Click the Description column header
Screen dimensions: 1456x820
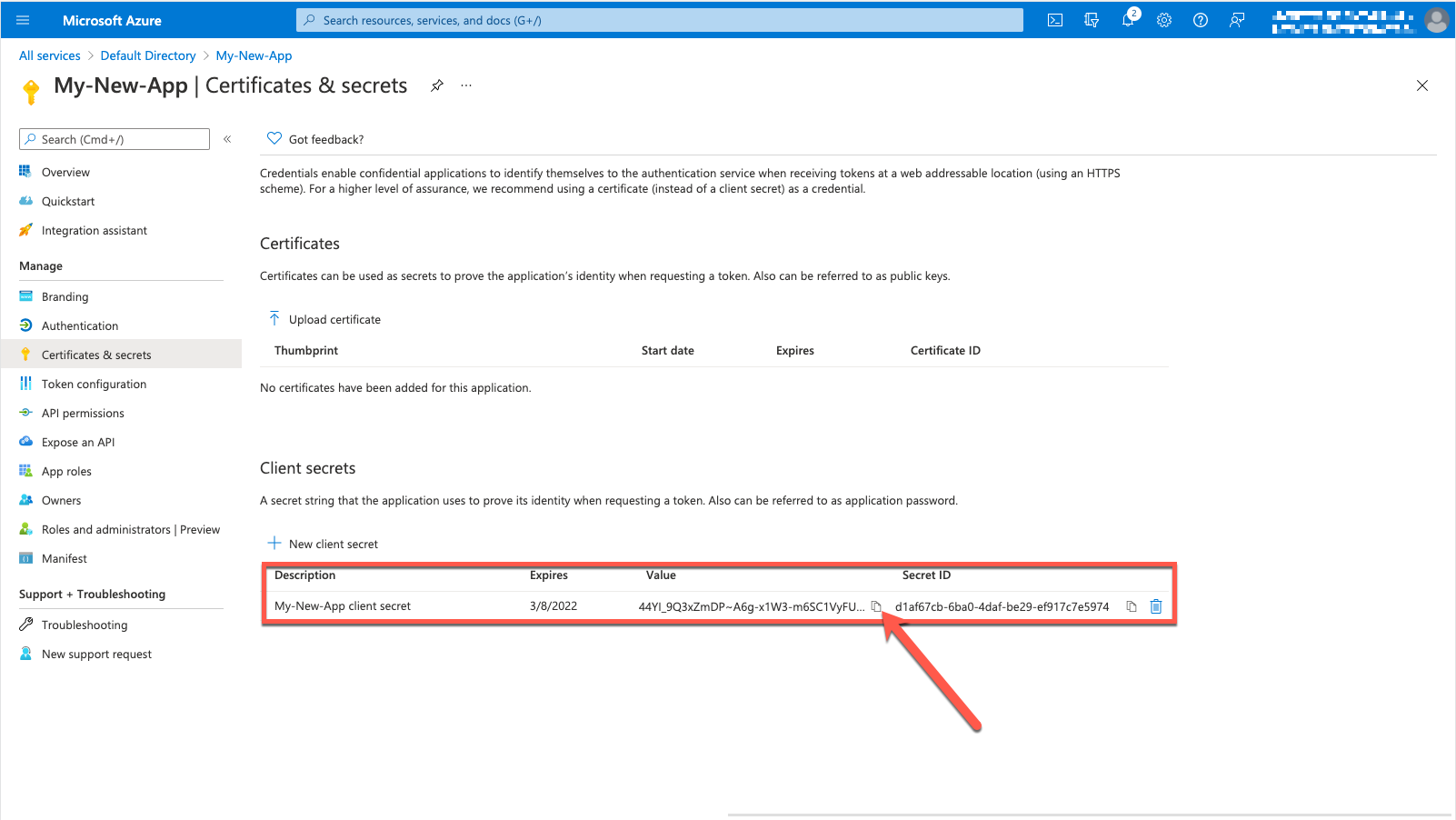305,575
